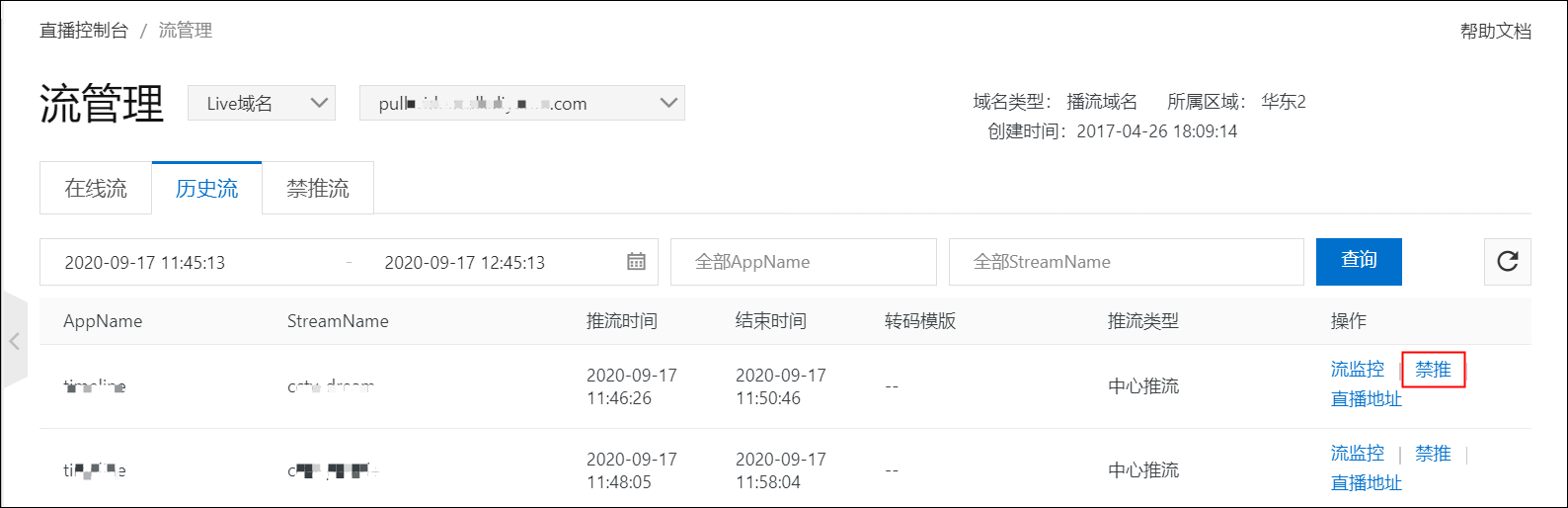Click the 查询 search button
This screenshot has height=508, width=1568.
pos(1359,261)
